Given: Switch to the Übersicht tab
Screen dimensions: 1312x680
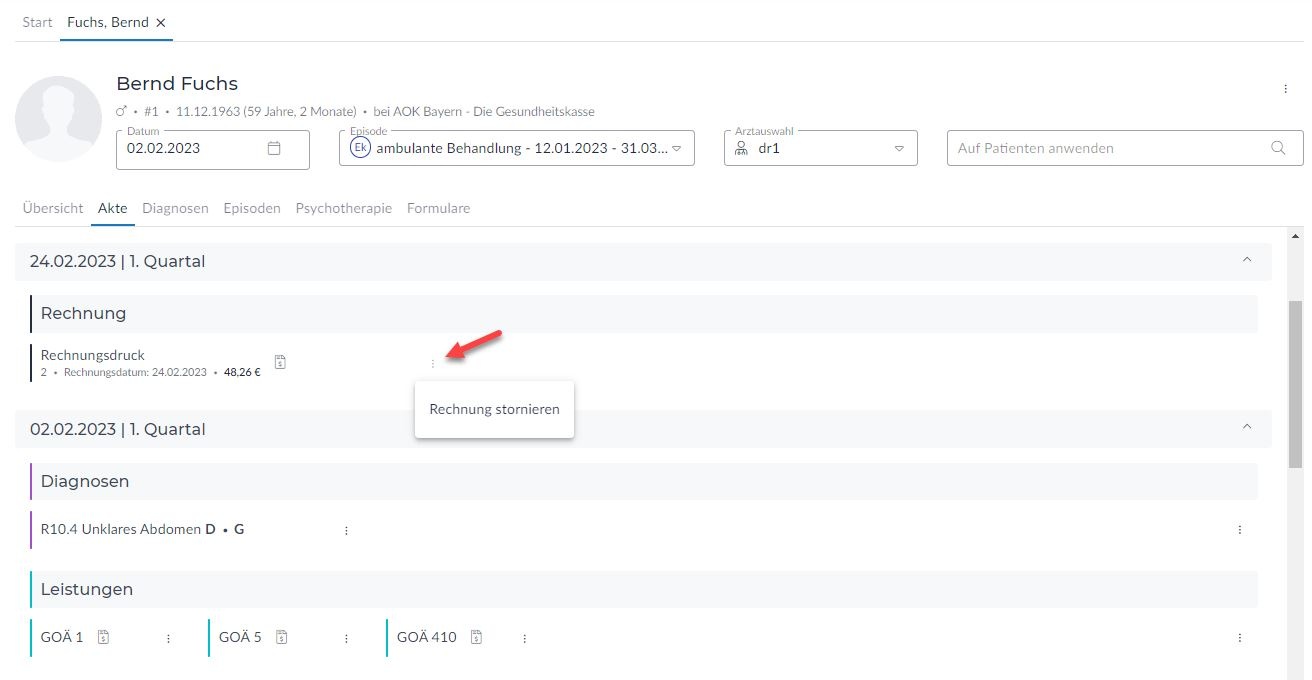Looking at the screenshot, I should click(53, 208).
